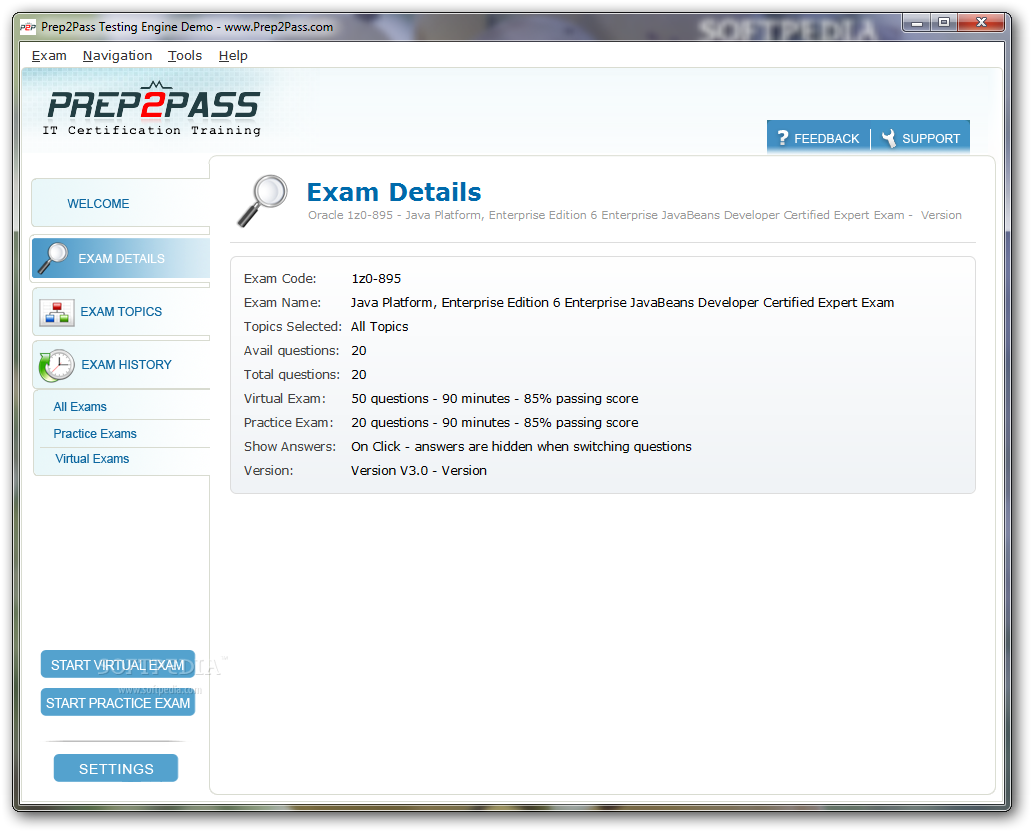
Task: Click Version V3.0 value
Action: (x=419, y=471)
